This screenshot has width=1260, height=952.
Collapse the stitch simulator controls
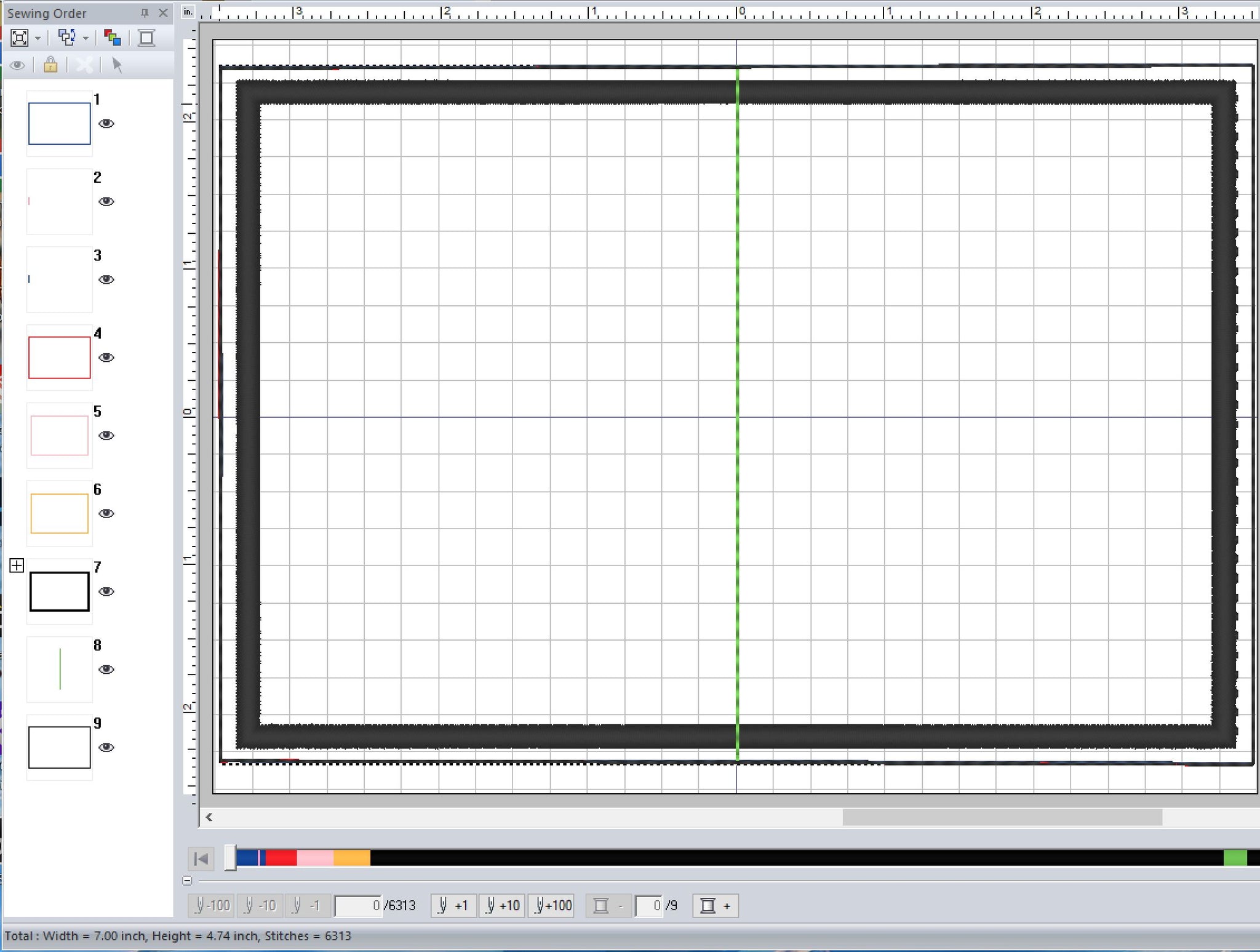188,881
